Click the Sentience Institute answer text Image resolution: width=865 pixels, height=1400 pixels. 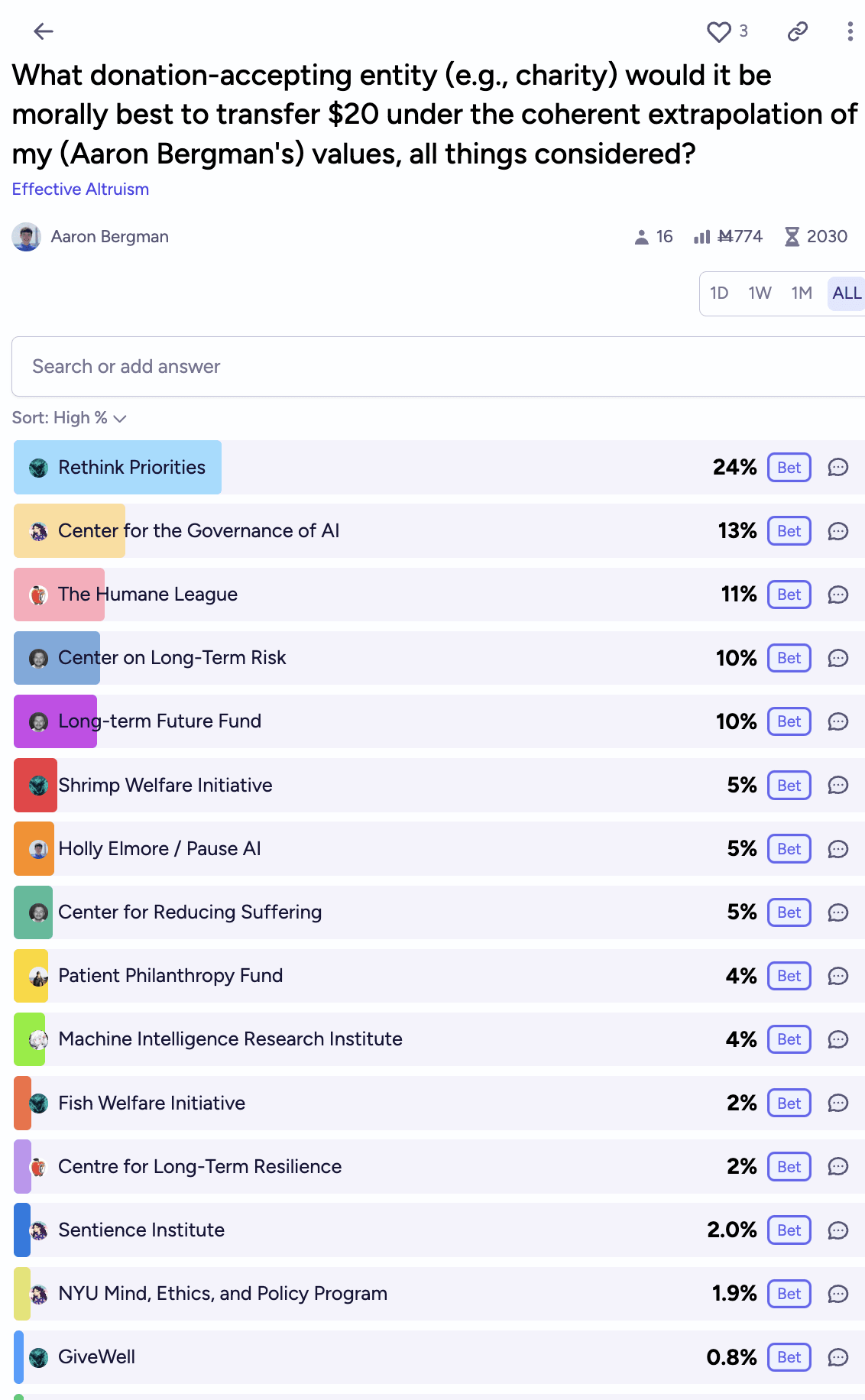[141, 1230]
